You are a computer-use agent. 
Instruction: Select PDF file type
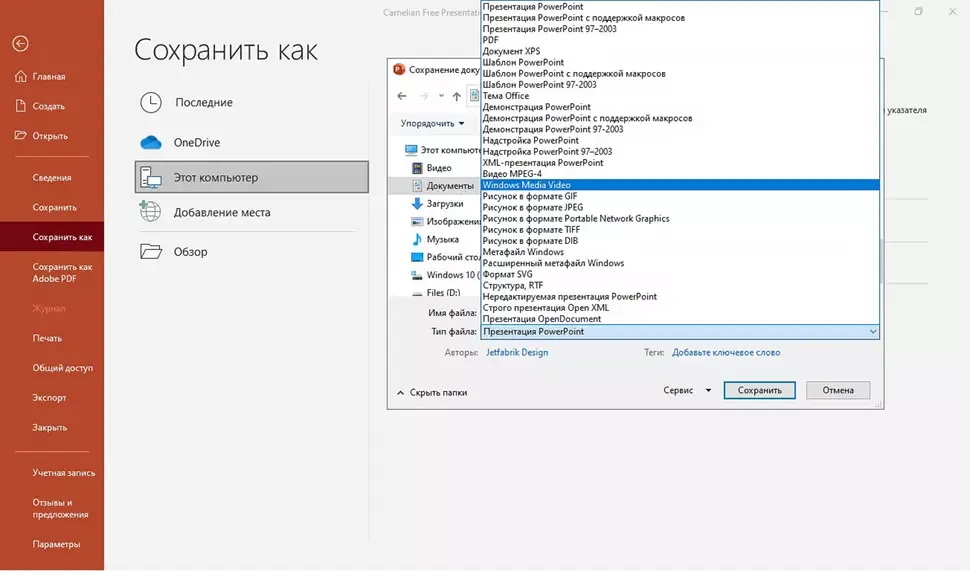680,40
